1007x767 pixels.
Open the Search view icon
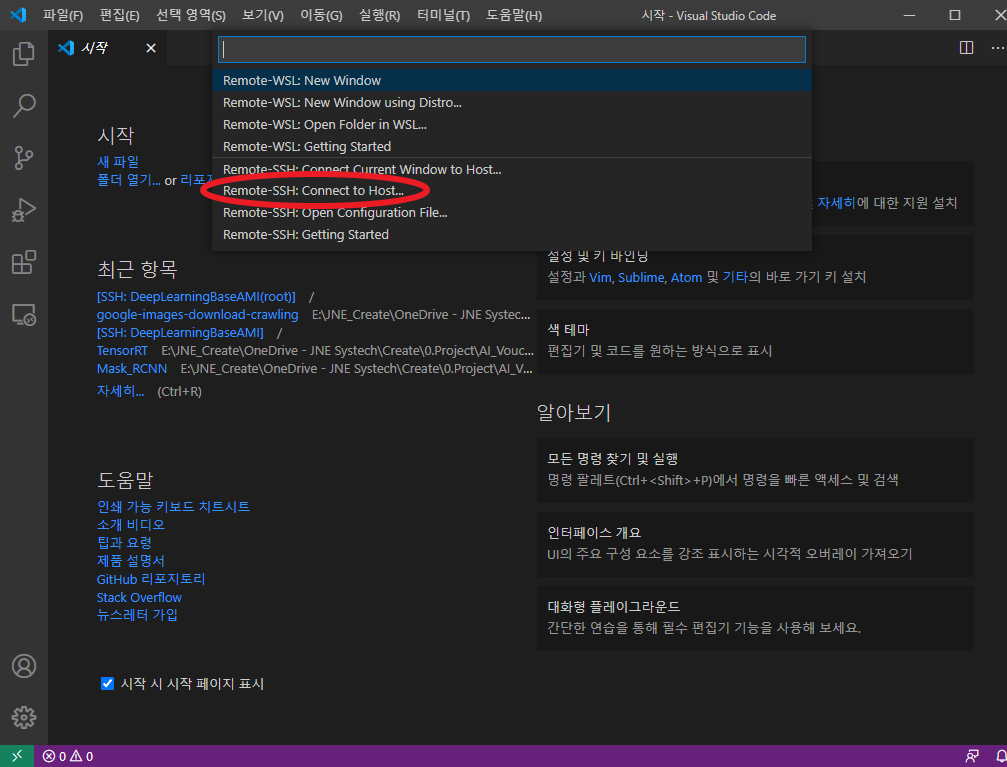pyautogui.click(x=24, y=106)
